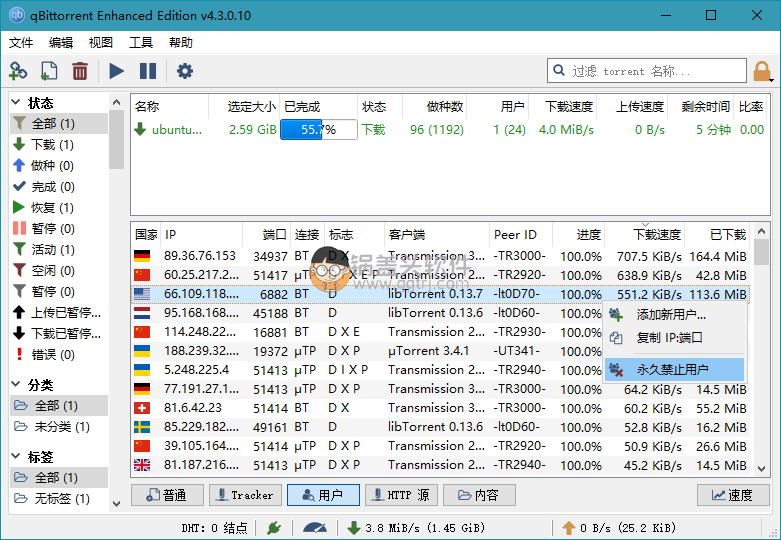The image size is (781, 540).
Task: Open the 文件 menu
Action: [21, 42]
